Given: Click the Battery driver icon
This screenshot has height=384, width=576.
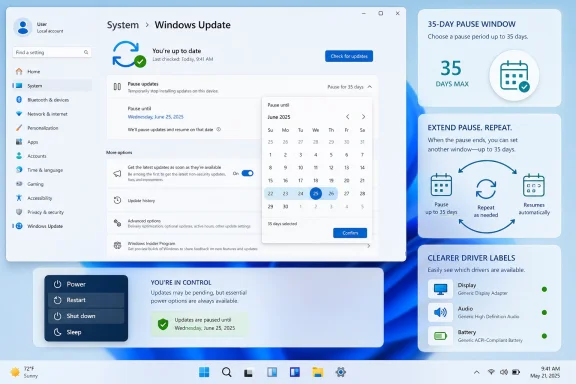Looking at the screenshot, I should coord(440,336).
